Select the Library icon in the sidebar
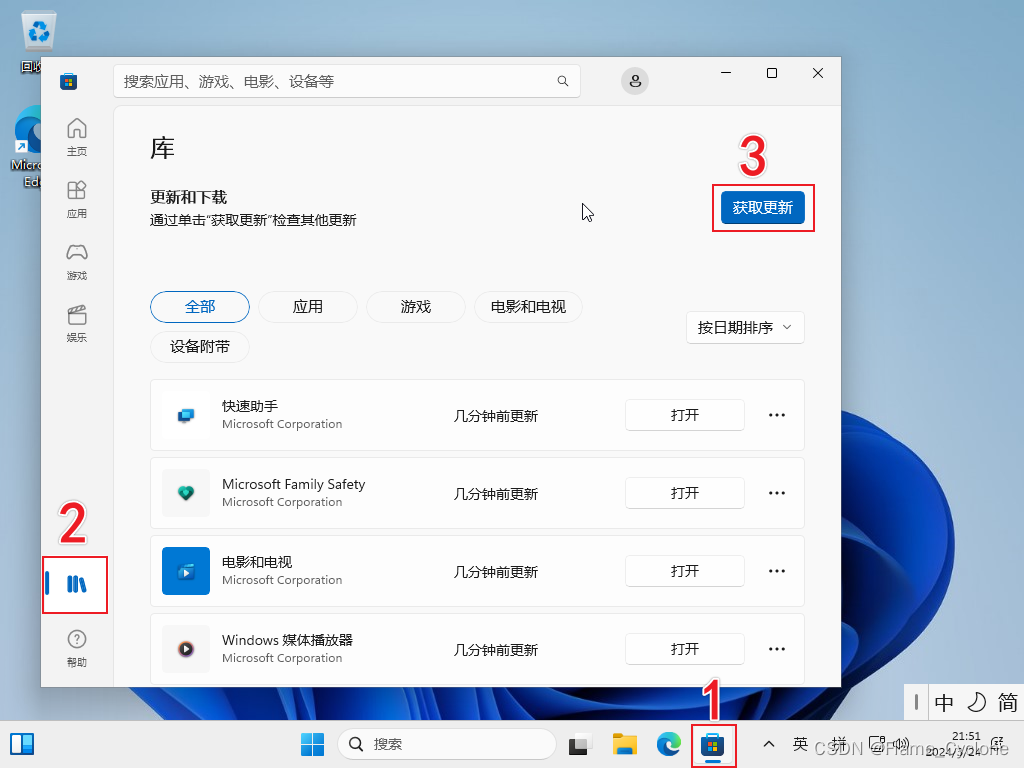1024x768 pixels. pos(76,584)
